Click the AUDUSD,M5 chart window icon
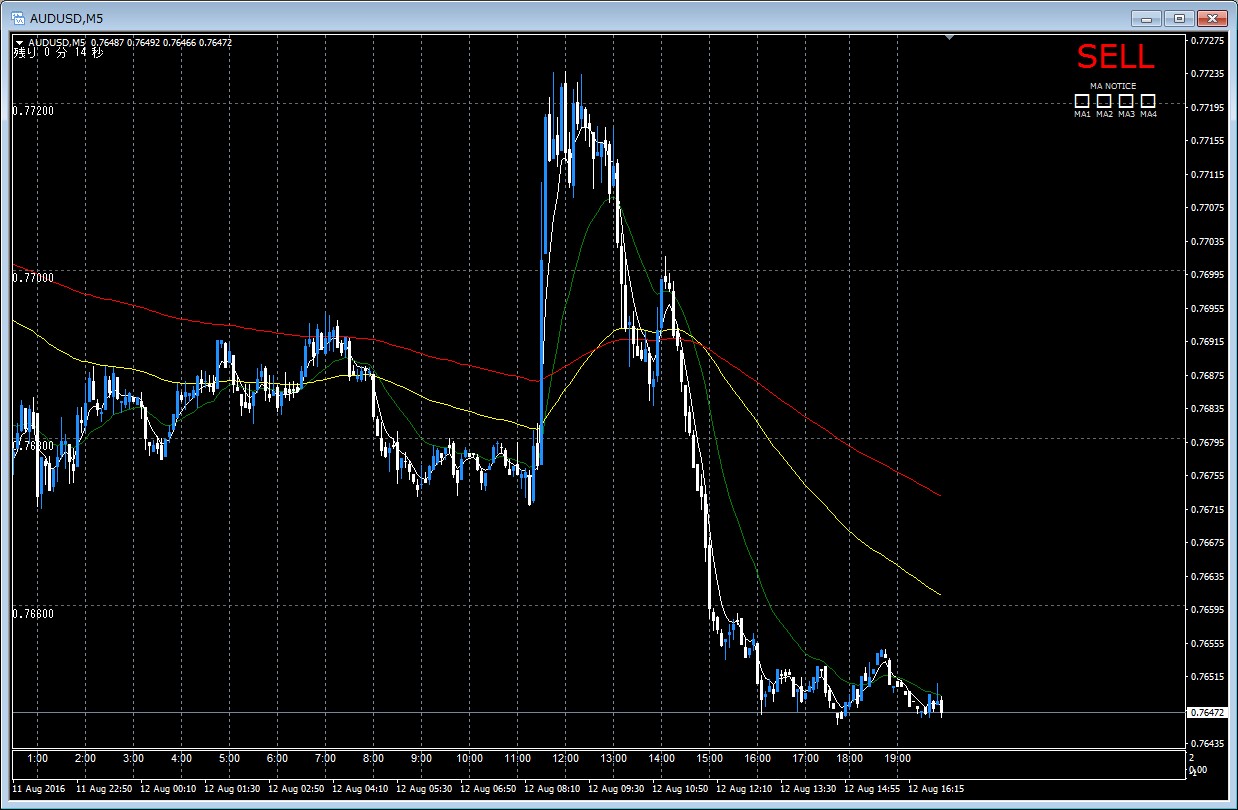The image size is (1238, 810). [x=17, y=18]
